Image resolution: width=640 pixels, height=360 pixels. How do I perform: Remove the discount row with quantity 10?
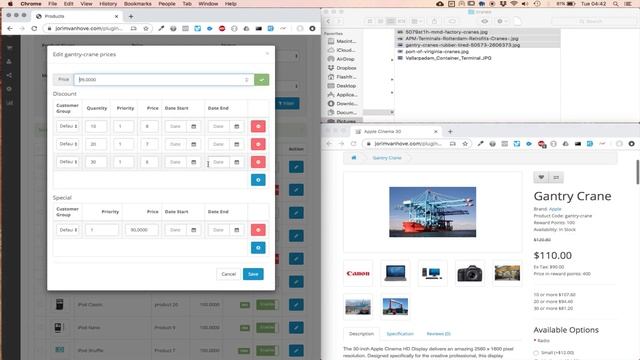258,126
